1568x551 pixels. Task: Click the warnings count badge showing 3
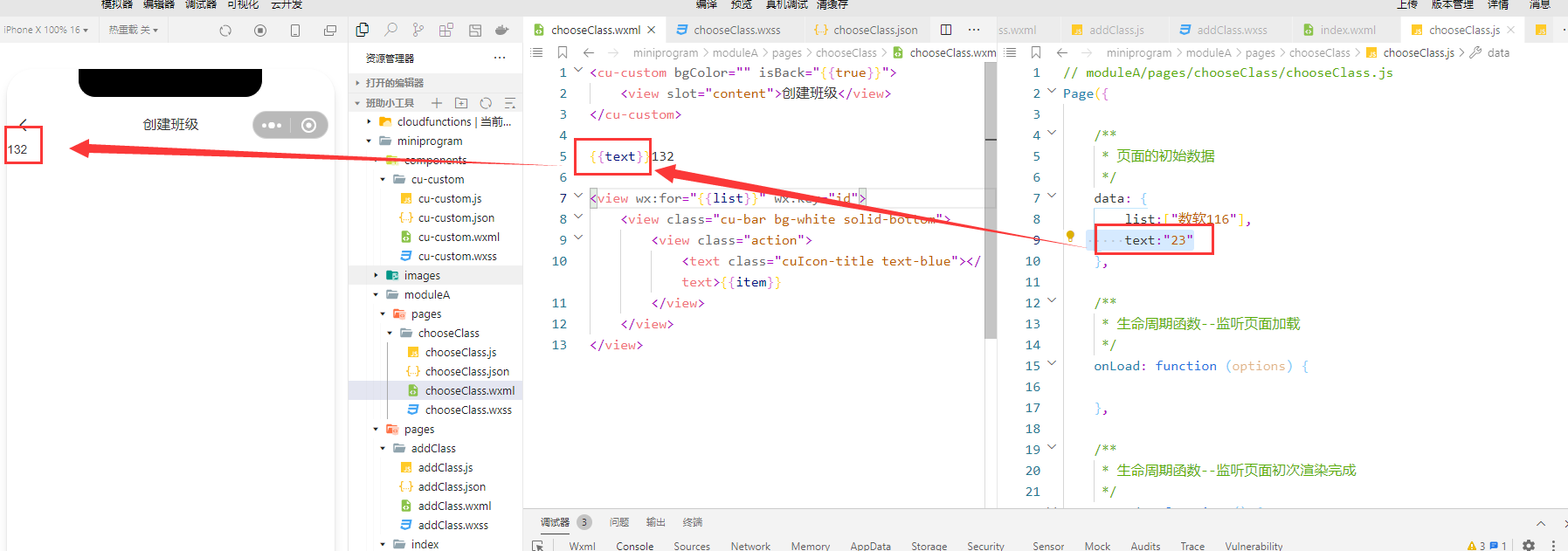click(x=1476, y=546)
